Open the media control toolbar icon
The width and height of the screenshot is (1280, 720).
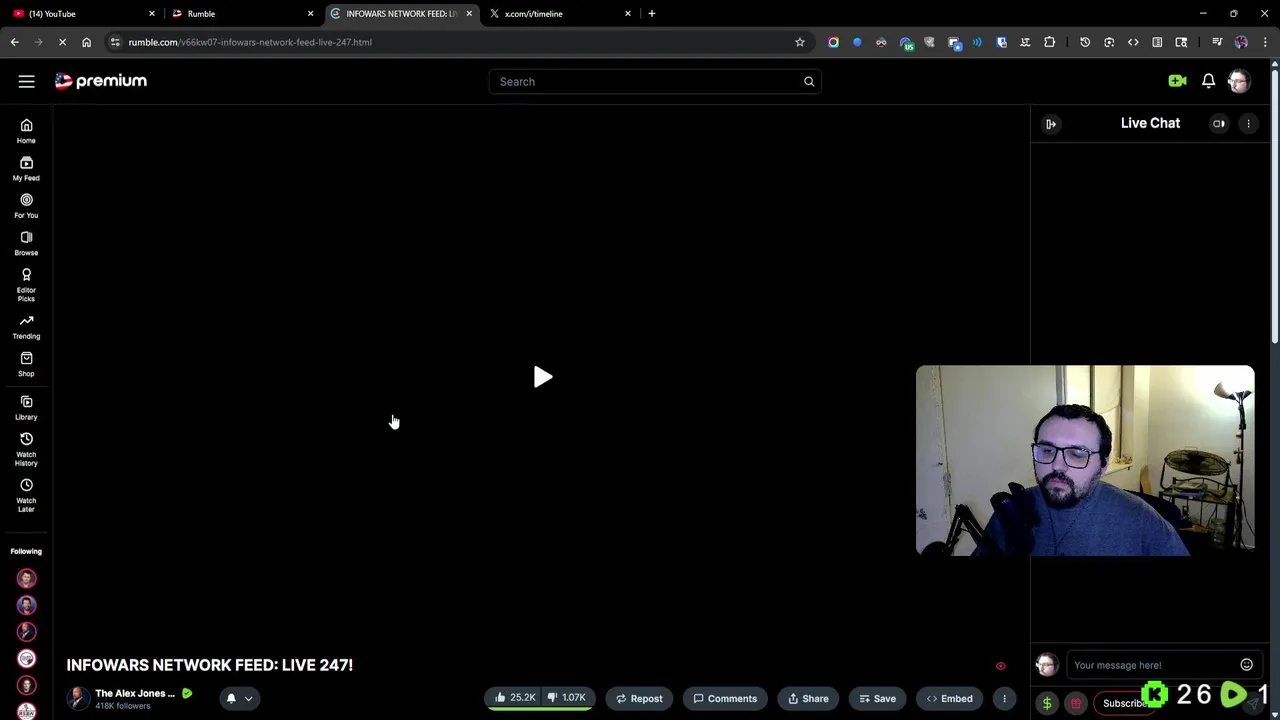pyautogui.click(x=1217, y=42)
